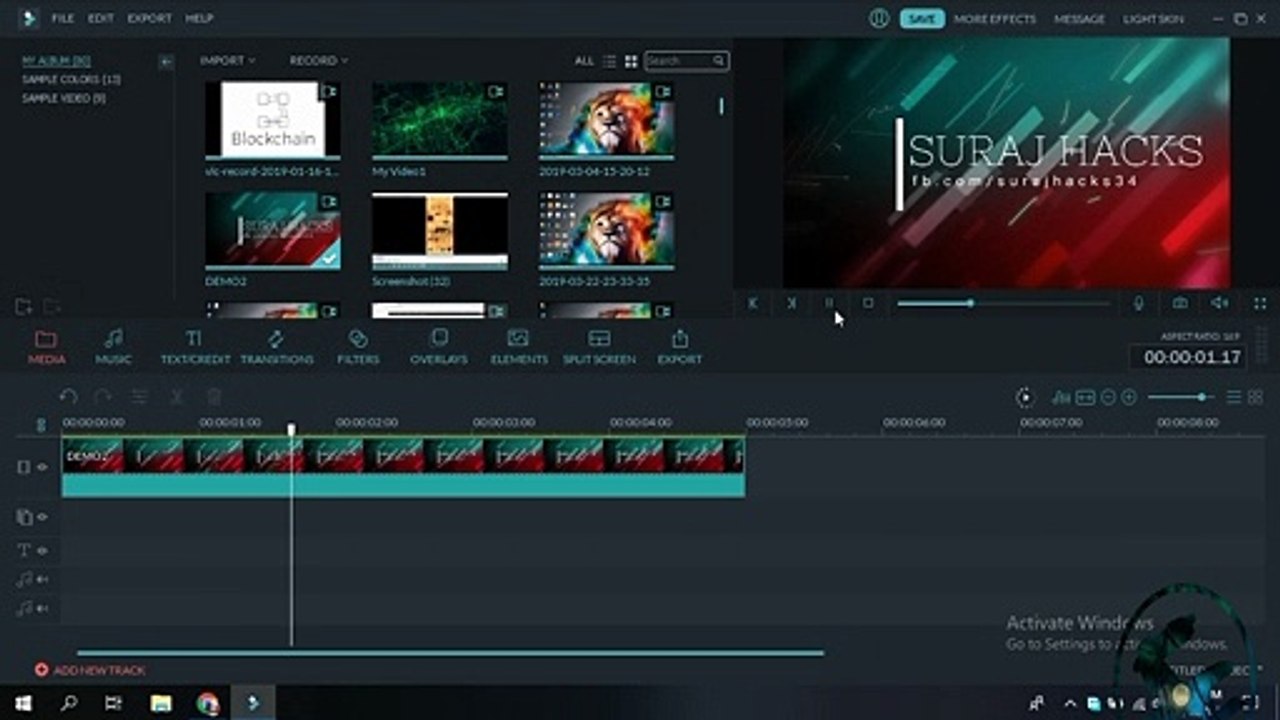Click the timeline Redo arrow
The width and height of the screenshot is (1280, 720).
tap(102, 397)
